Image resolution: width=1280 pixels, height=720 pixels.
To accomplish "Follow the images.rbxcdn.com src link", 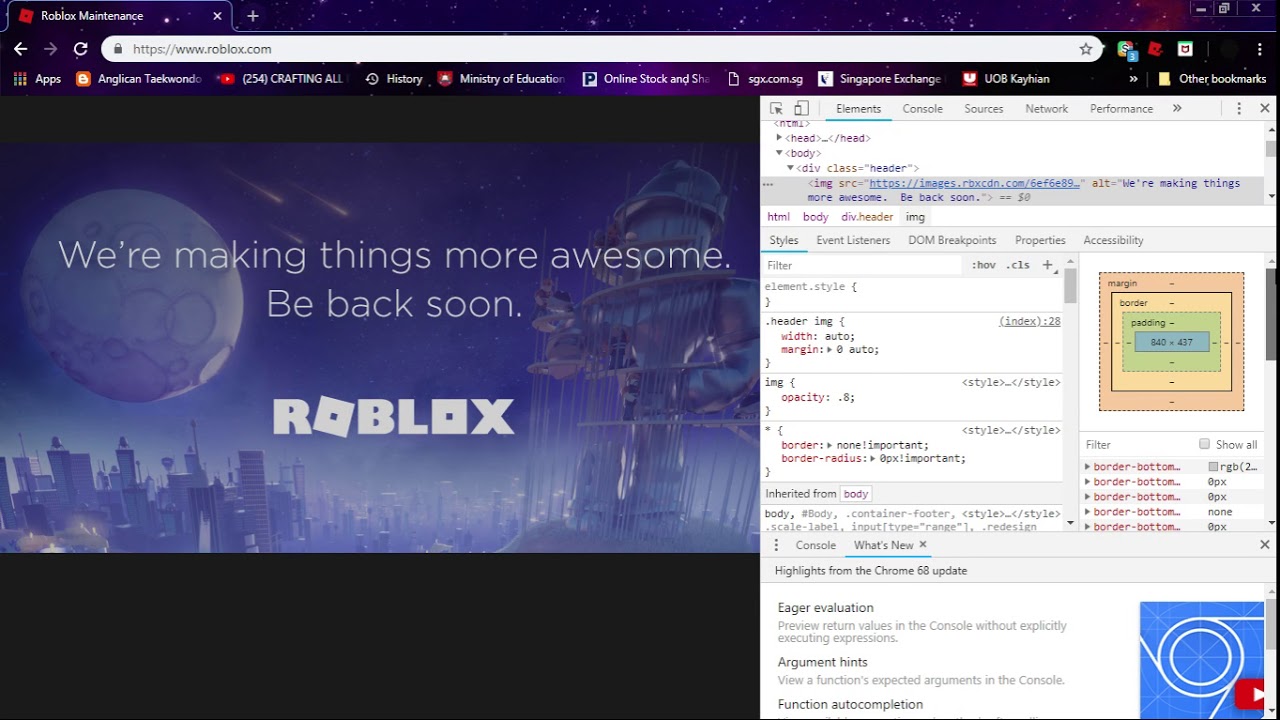I will coord(975,183).
